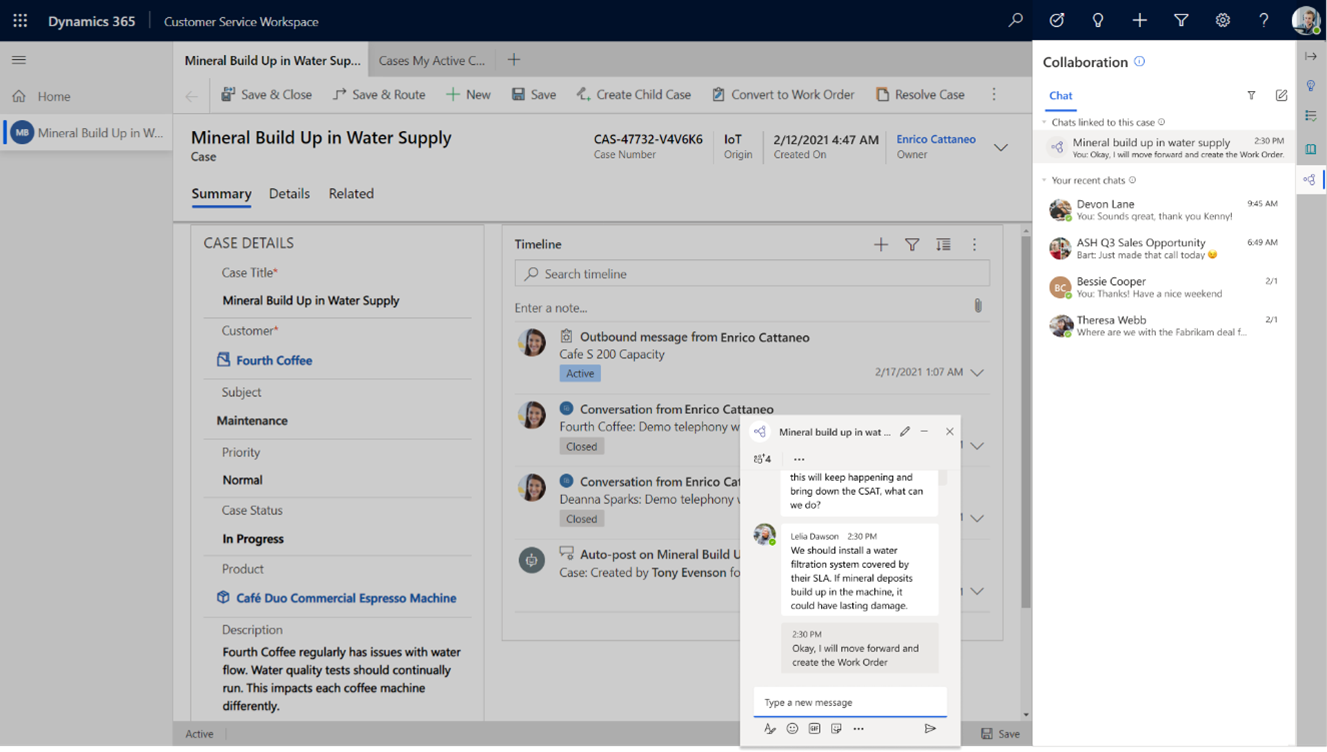Switch to the Details tab

pos(289,193)
